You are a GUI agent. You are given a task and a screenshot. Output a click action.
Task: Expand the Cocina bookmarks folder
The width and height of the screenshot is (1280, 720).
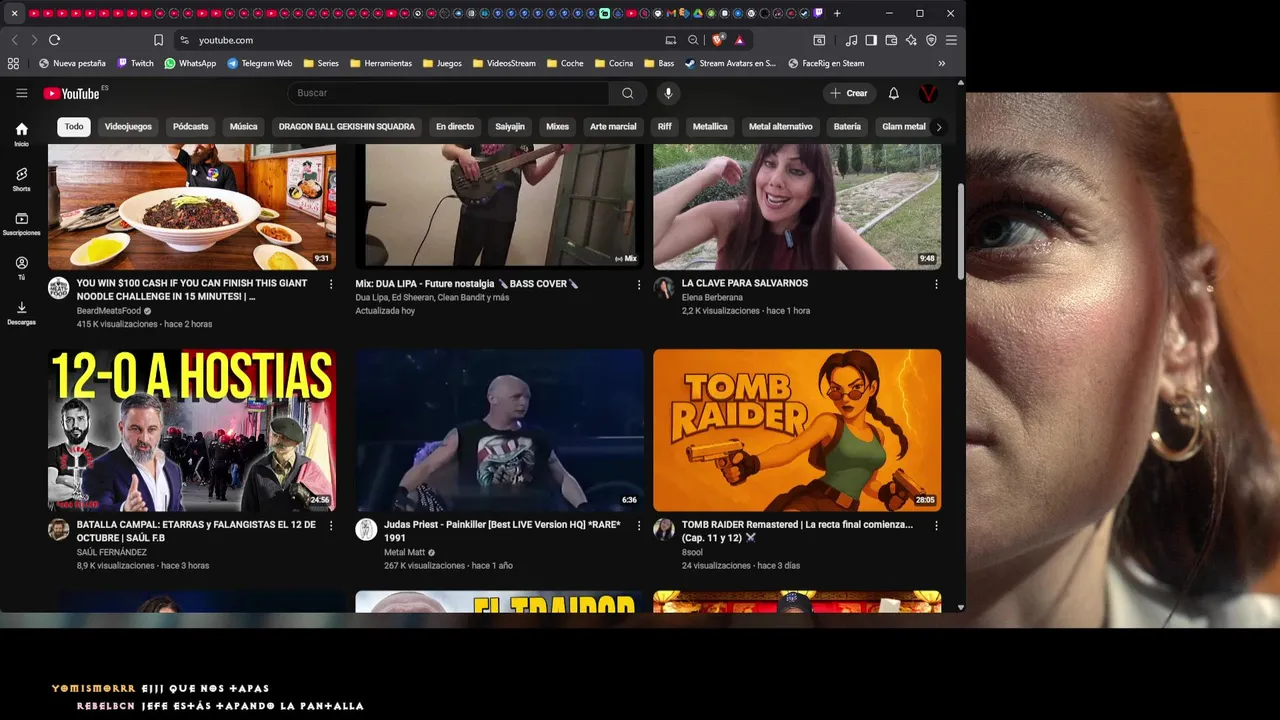click(614, 63)
